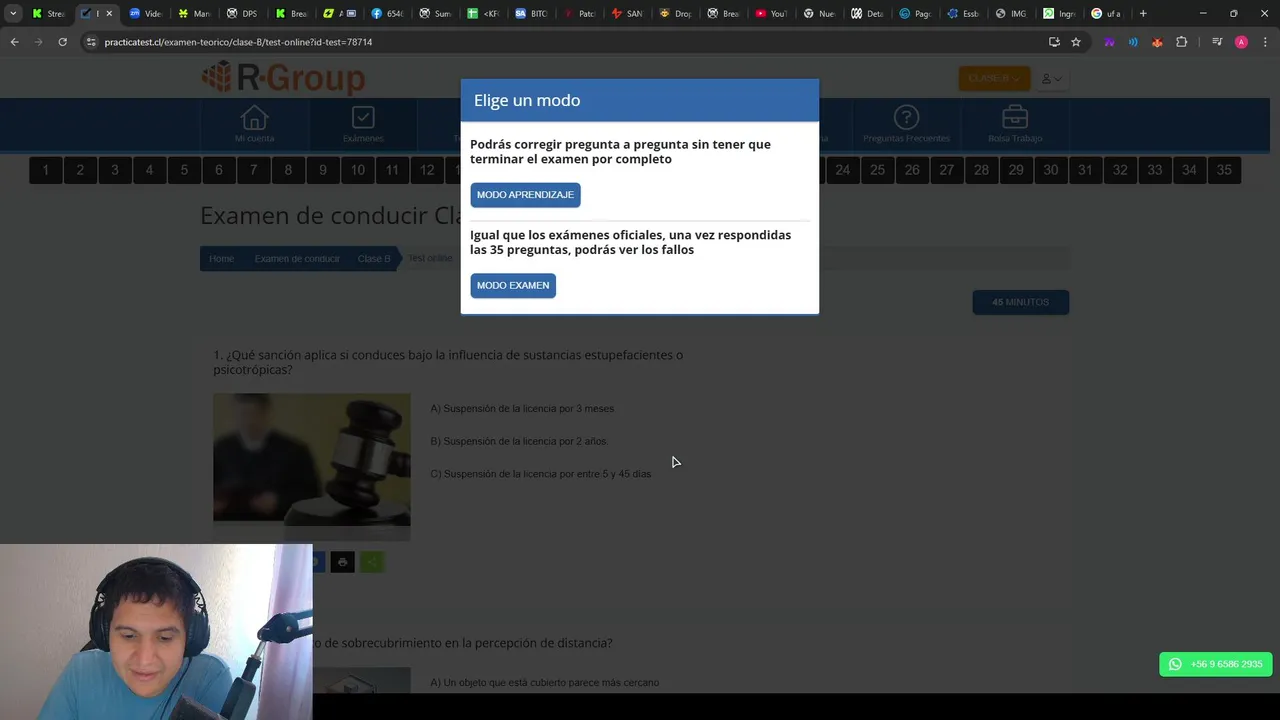The image size is (1280, 720).
Task: Close the active practicatest tab
Action: 109,13
